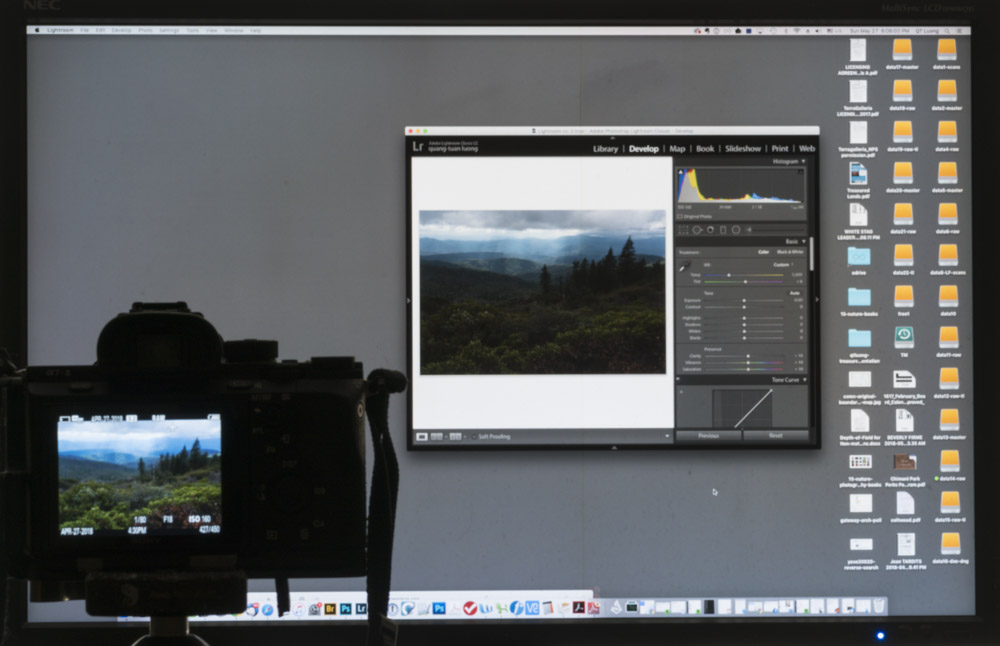Click the right panel scrollbar in Lightroom
1000x646 pixels.
click(x=811, y=254)
